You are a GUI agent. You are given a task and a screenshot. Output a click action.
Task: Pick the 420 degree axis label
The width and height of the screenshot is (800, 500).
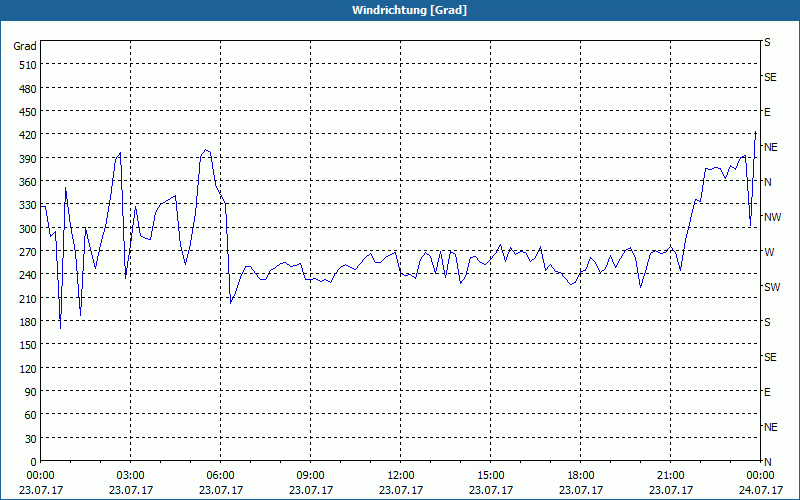tap(28, 135)
